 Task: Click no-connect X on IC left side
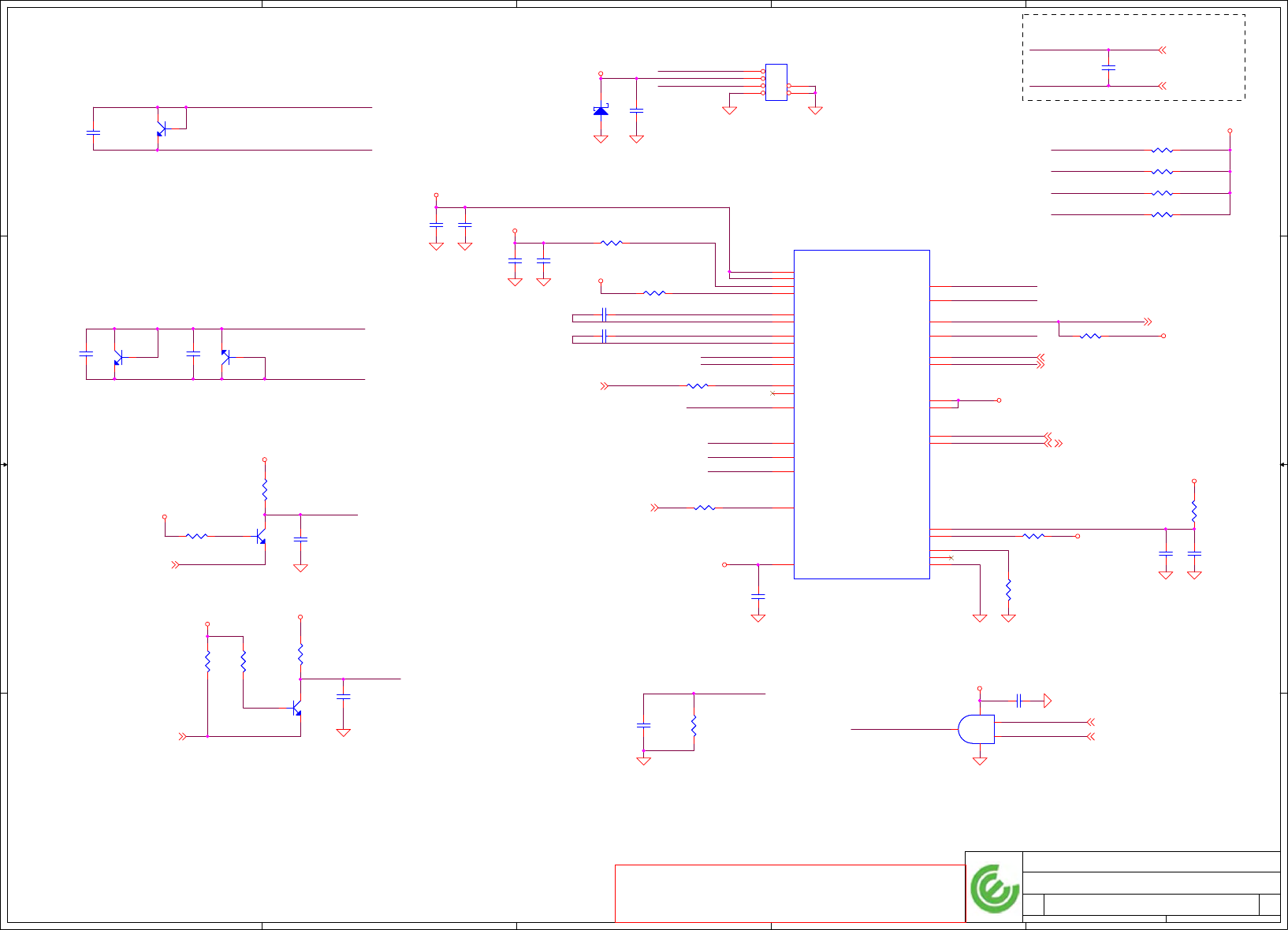click(772, 392)
